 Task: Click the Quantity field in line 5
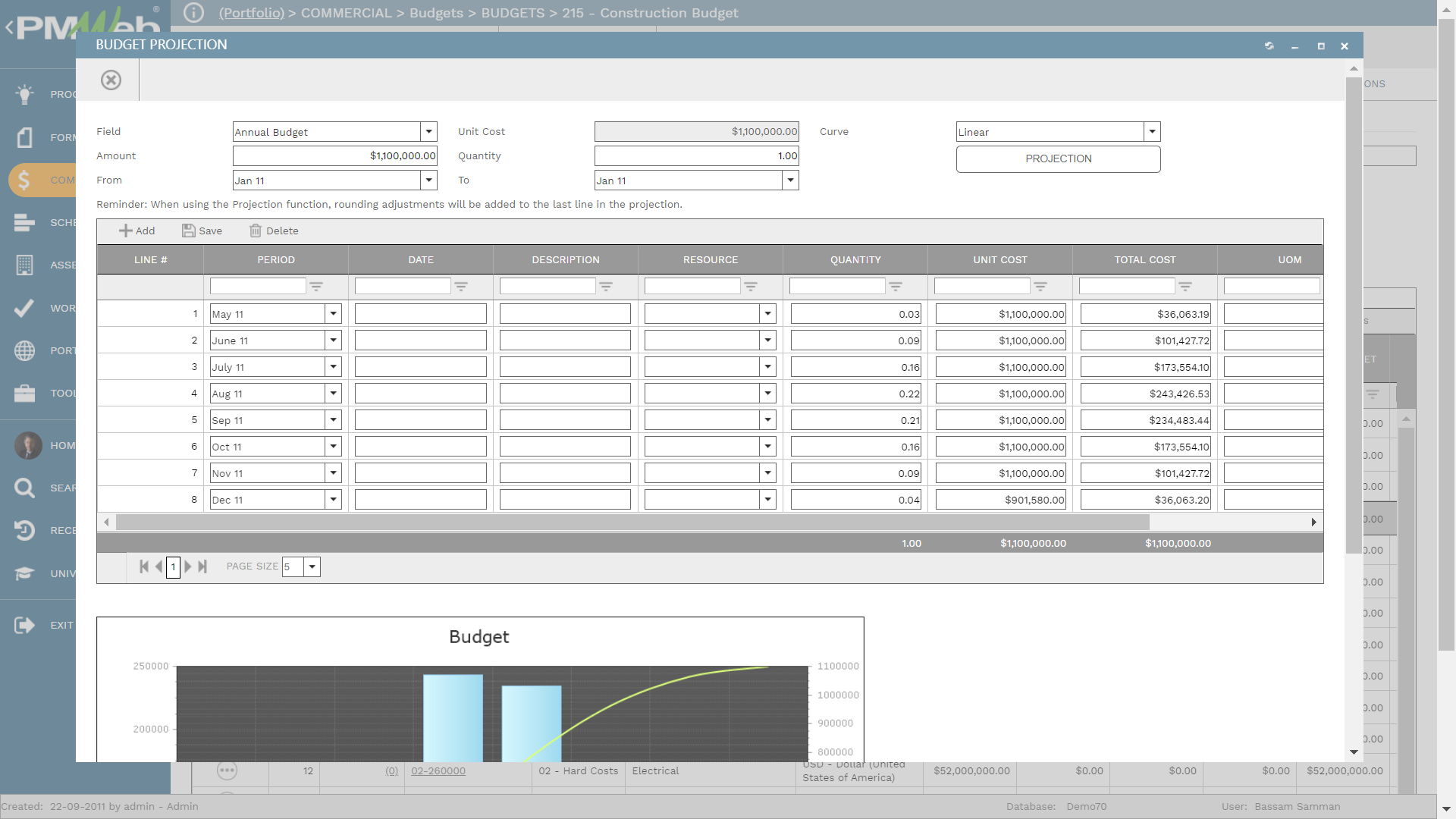click(855, 419)
